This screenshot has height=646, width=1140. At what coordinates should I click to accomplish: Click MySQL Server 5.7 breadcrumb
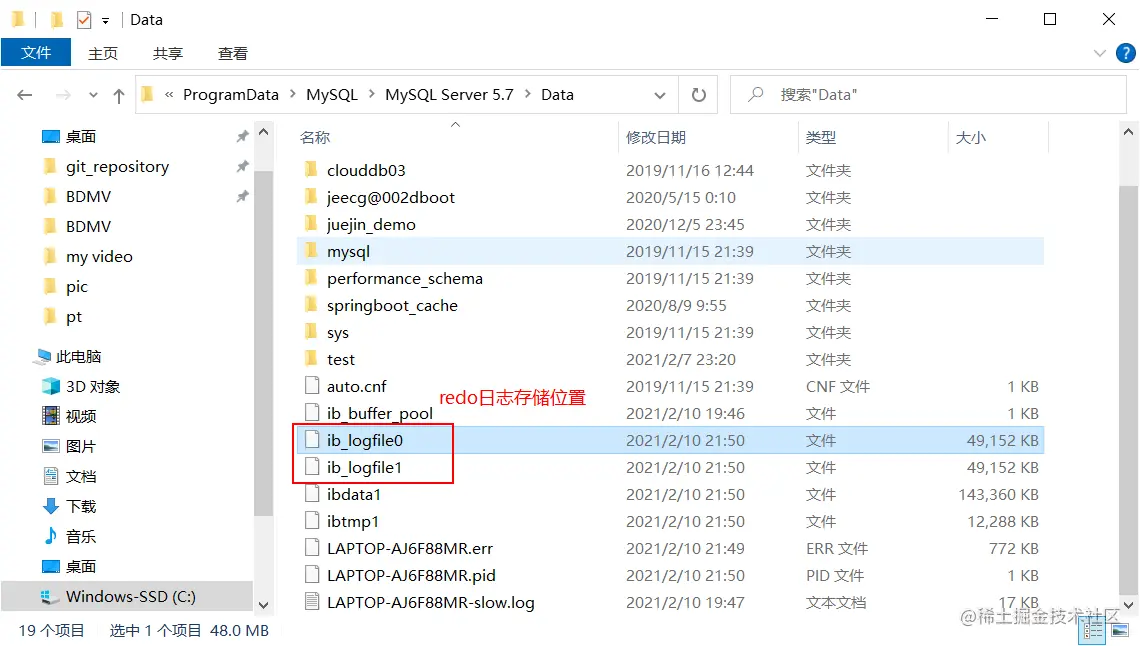pyautogui.click(x=449, y=94)
